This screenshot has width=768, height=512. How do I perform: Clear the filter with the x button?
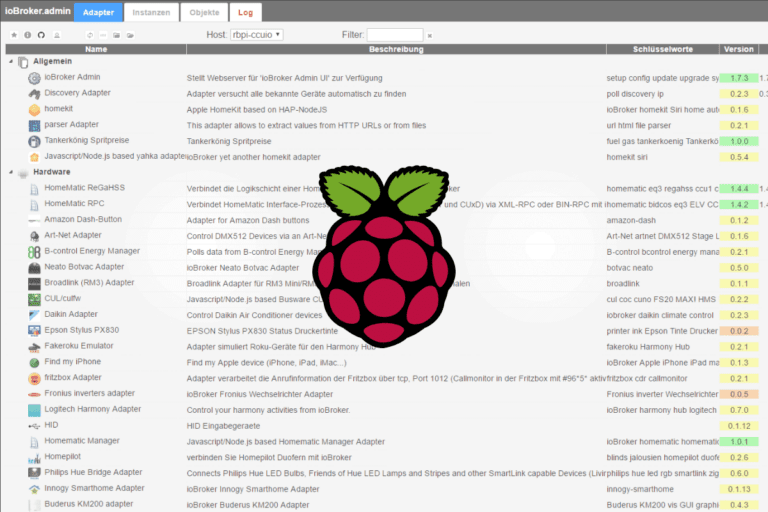(430, 35)
